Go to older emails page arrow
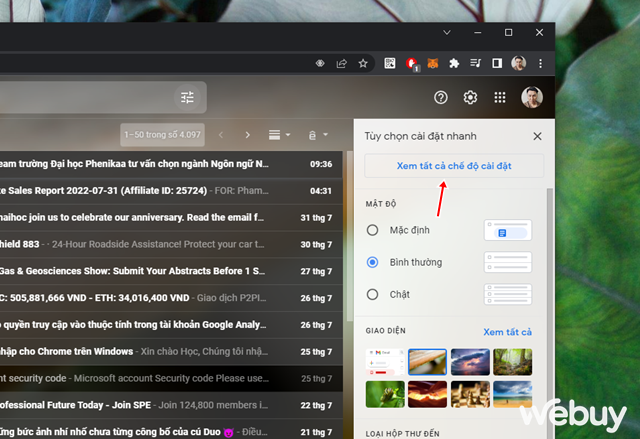 247,135
